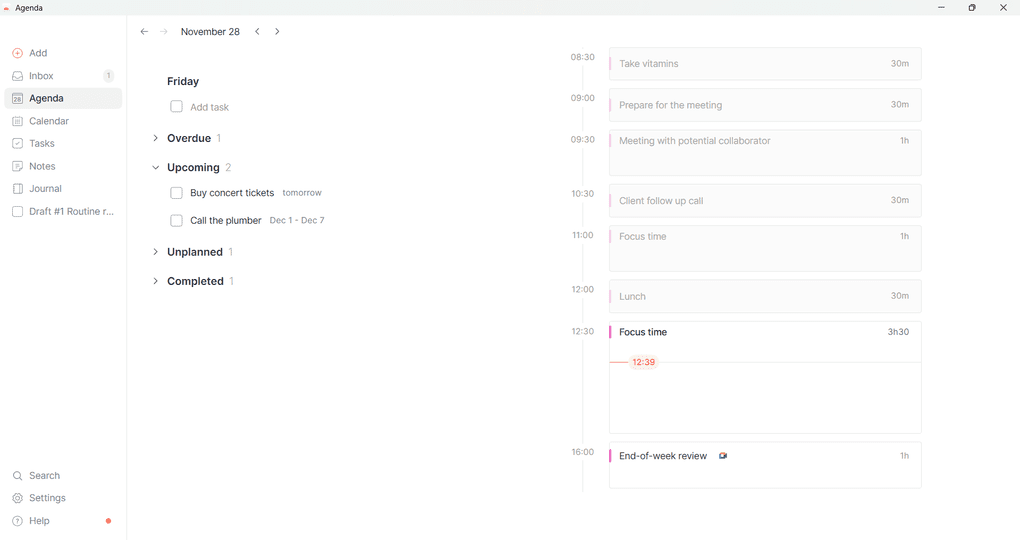Expand the Overdue section
The image size is (1020, 540).
[155, 138]
